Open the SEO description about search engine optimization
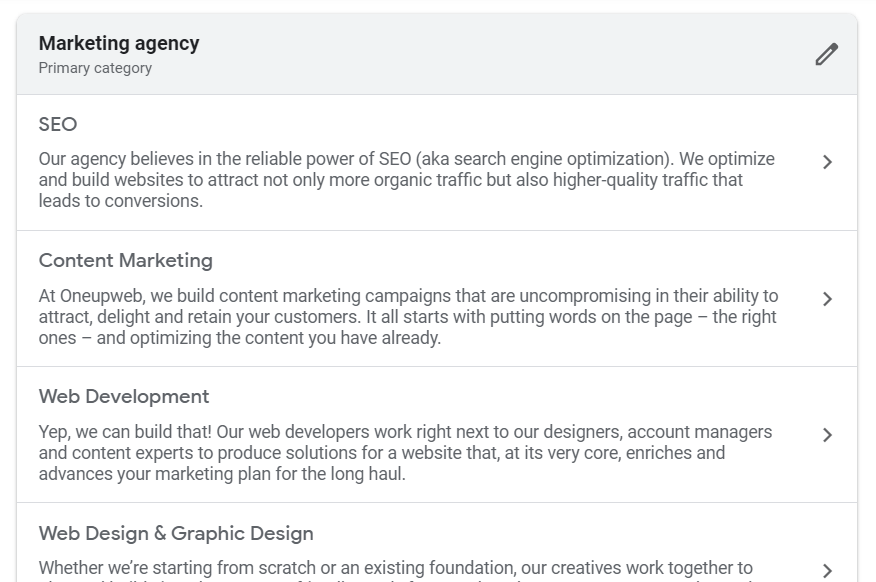This screenshot has height=582, width=876. click(407, 180)
